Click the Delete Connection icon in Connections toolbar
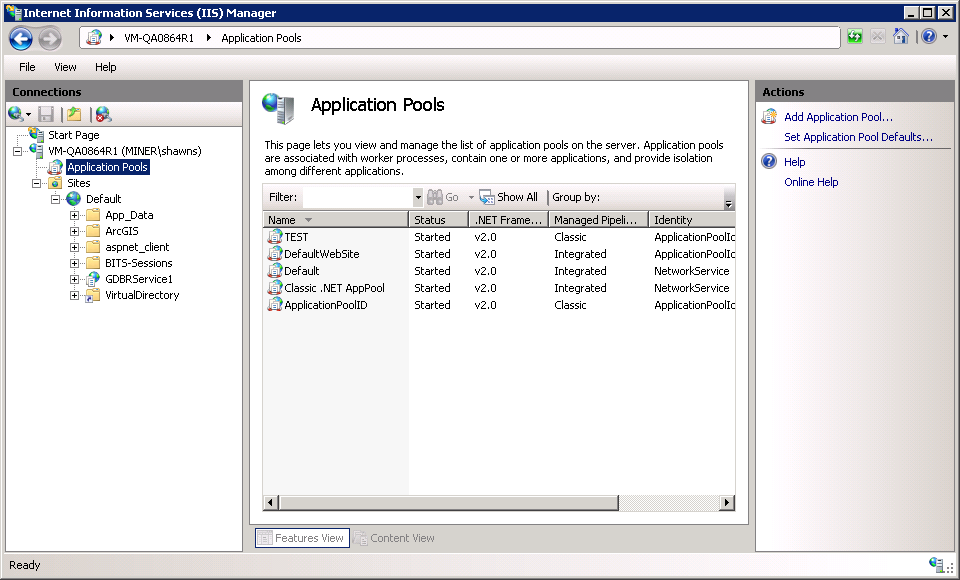Screen dimensions: 960x580 point(102,114)
